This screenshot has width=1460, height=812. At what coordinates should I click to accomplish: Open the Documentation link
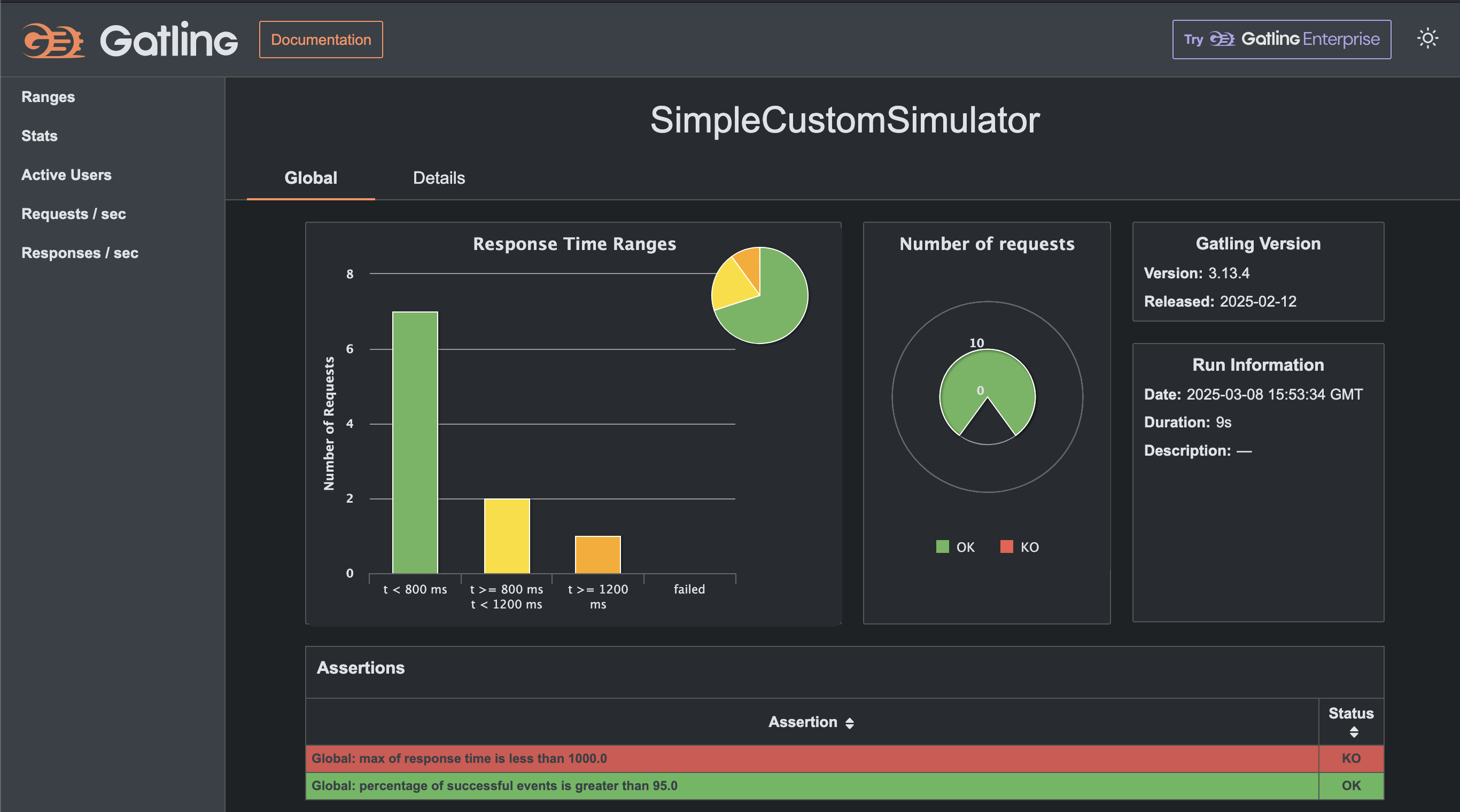(321, 40)
